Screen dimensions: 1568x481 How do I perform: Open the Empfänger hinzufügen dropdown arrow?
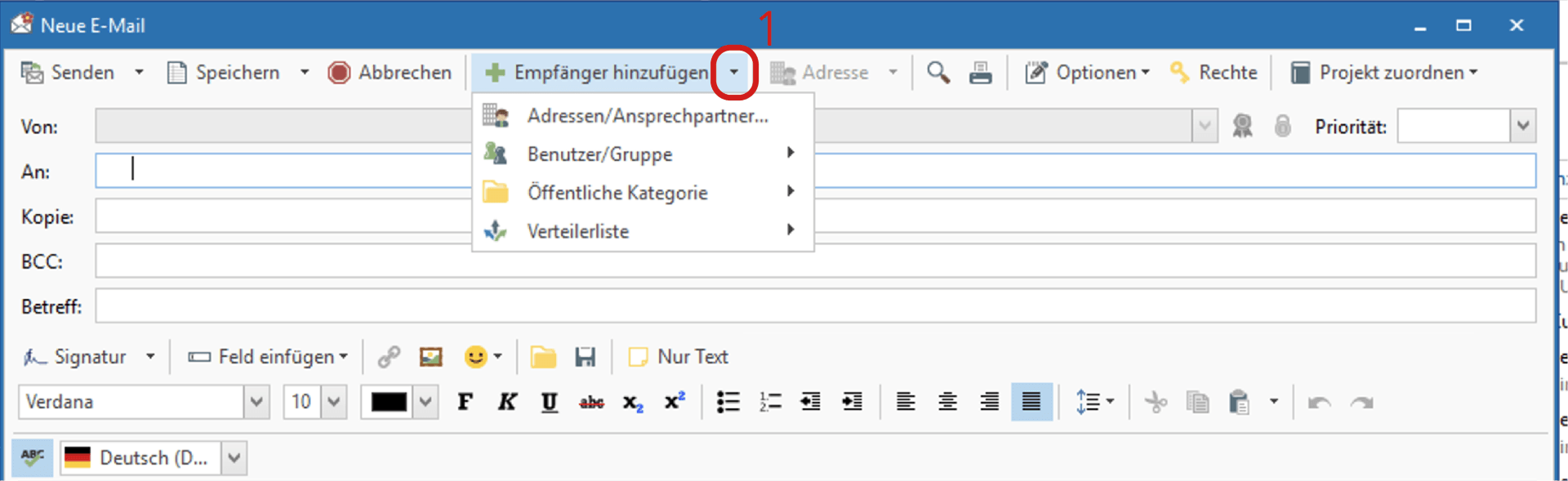point(734,73)
